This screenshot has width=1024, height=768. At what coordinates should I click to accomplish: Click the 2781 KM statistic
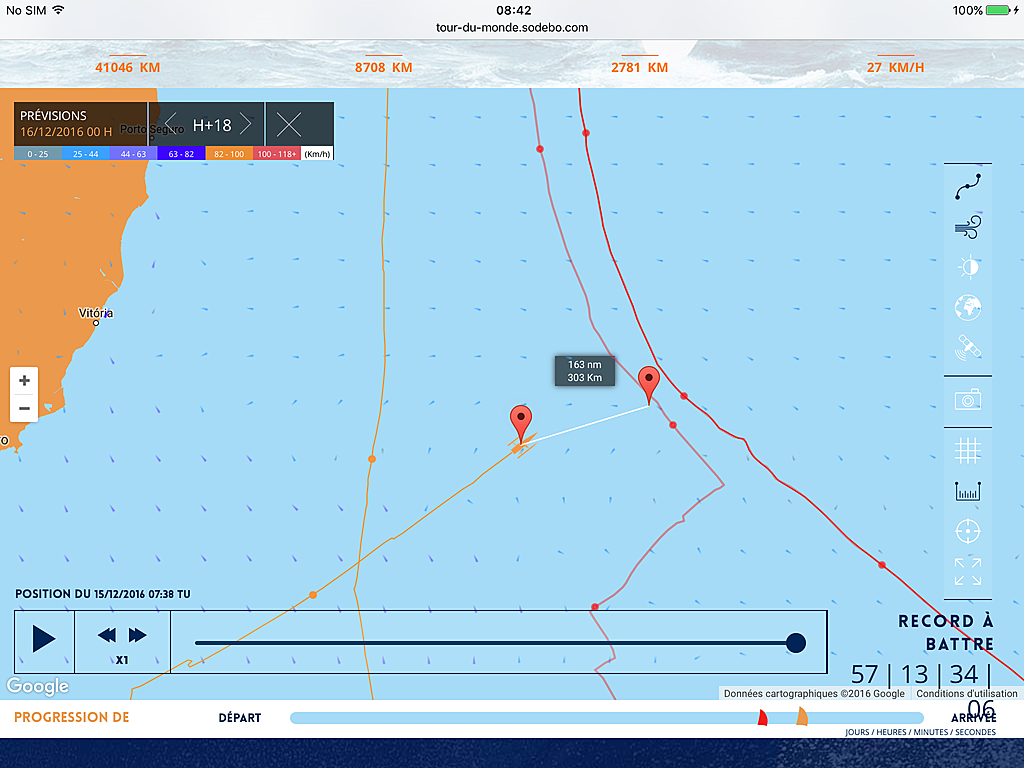click(x=639, y=67)
